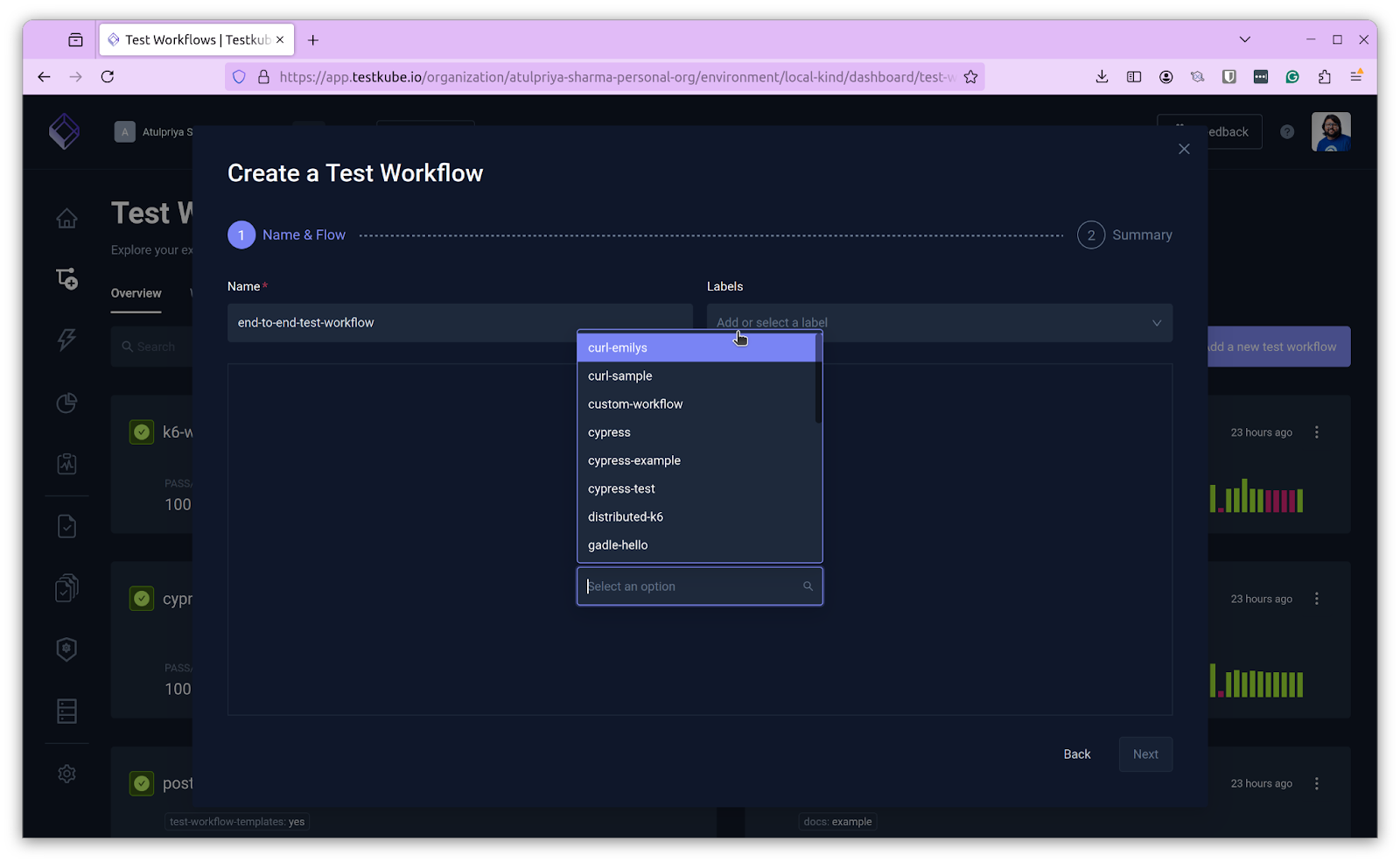
Task: Go to step 2 Summary
Action: point(1125,235)
